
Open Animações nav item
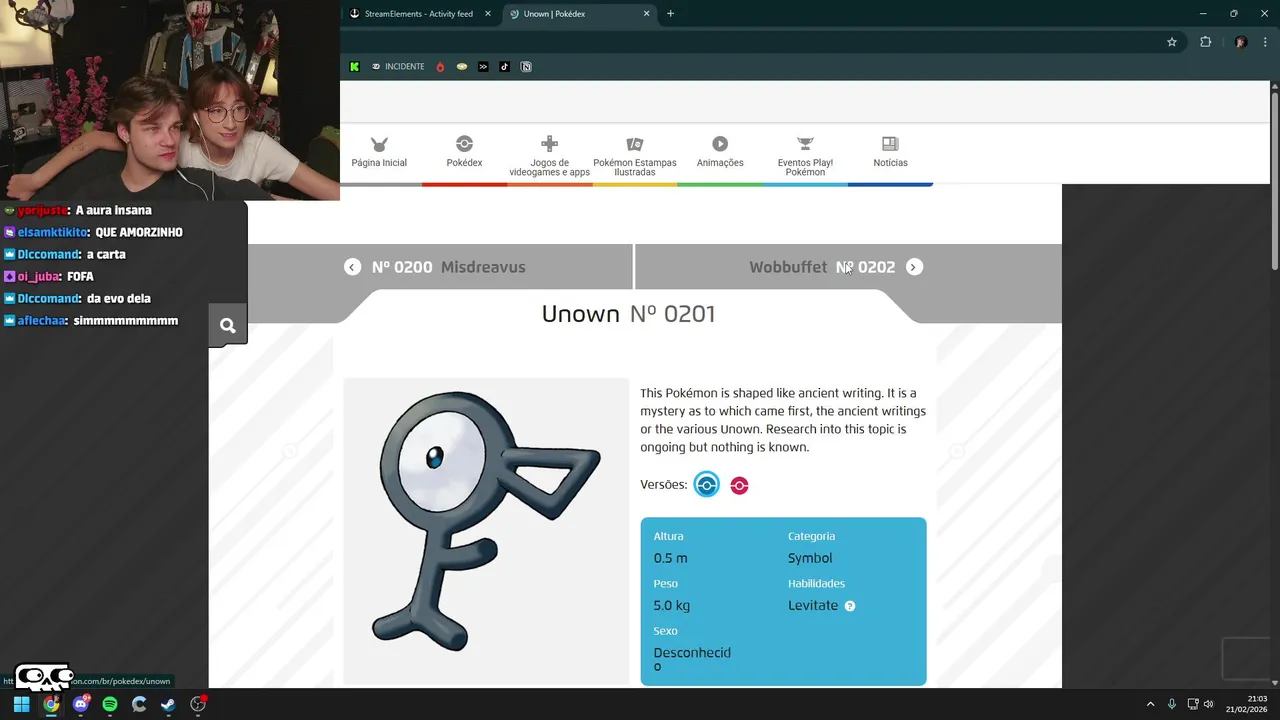pos(720,153)
